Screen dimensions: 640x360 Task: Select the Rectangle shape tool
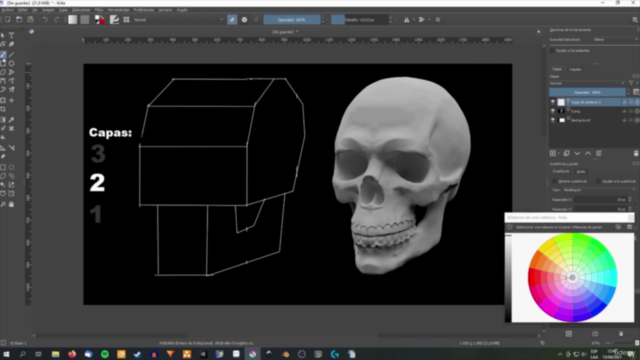click(3, 63)
